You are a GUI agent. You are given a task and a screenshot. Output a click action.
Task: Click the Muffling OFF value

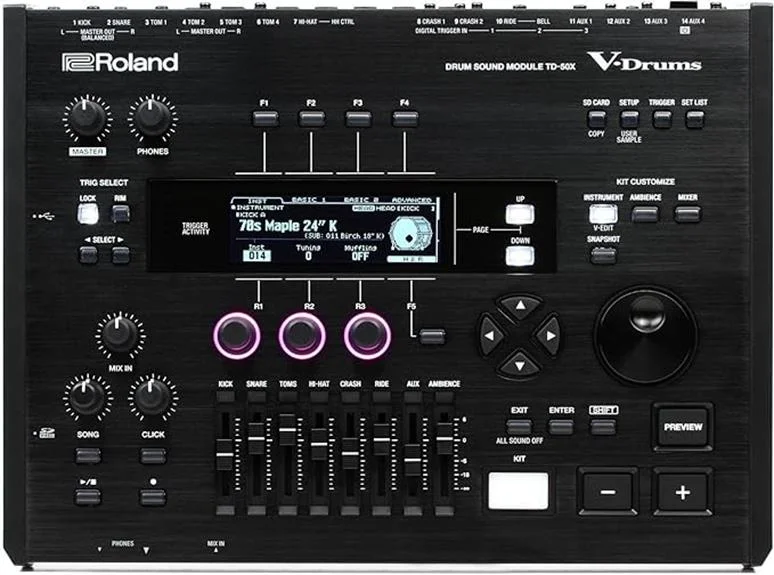pos(360,256)
